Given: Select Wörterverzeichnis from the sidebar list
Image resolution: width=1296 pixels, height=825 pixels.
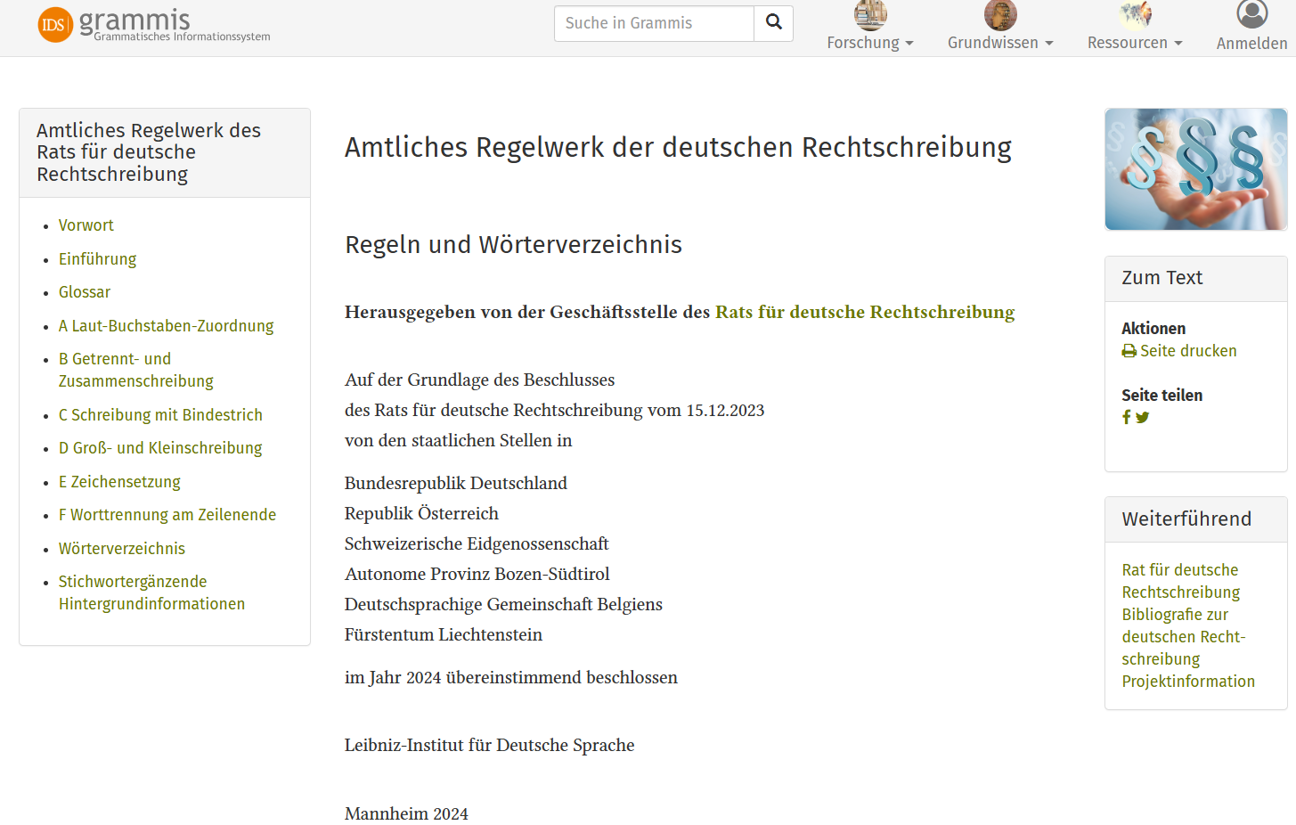Looking at the screenshot, I should coord(121,548).
